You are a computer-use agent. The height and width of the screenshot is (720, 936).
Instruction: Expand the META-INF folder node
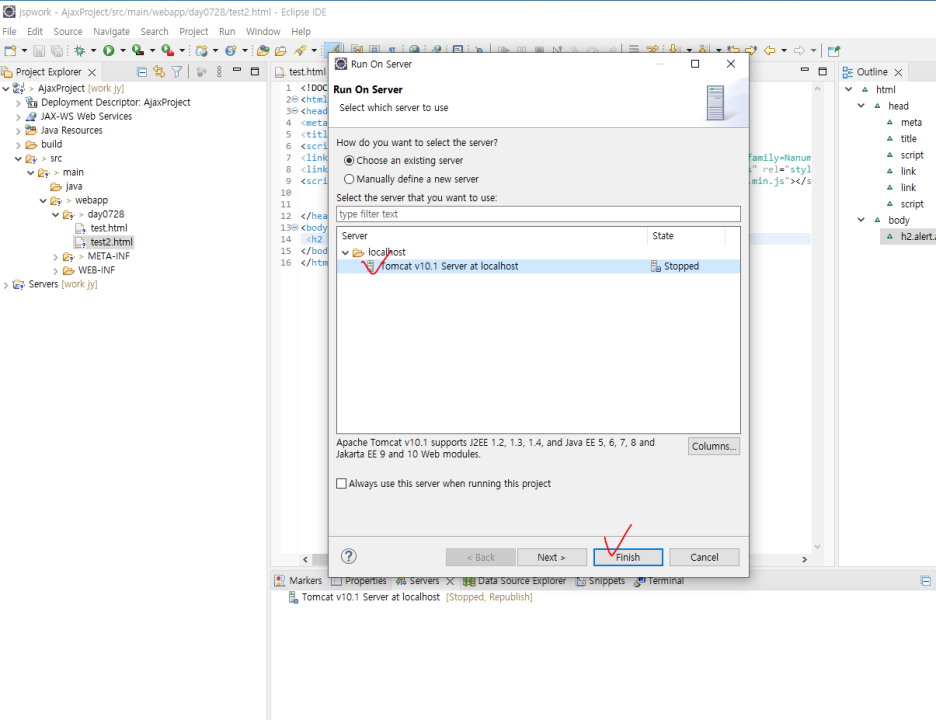point(56,257)
